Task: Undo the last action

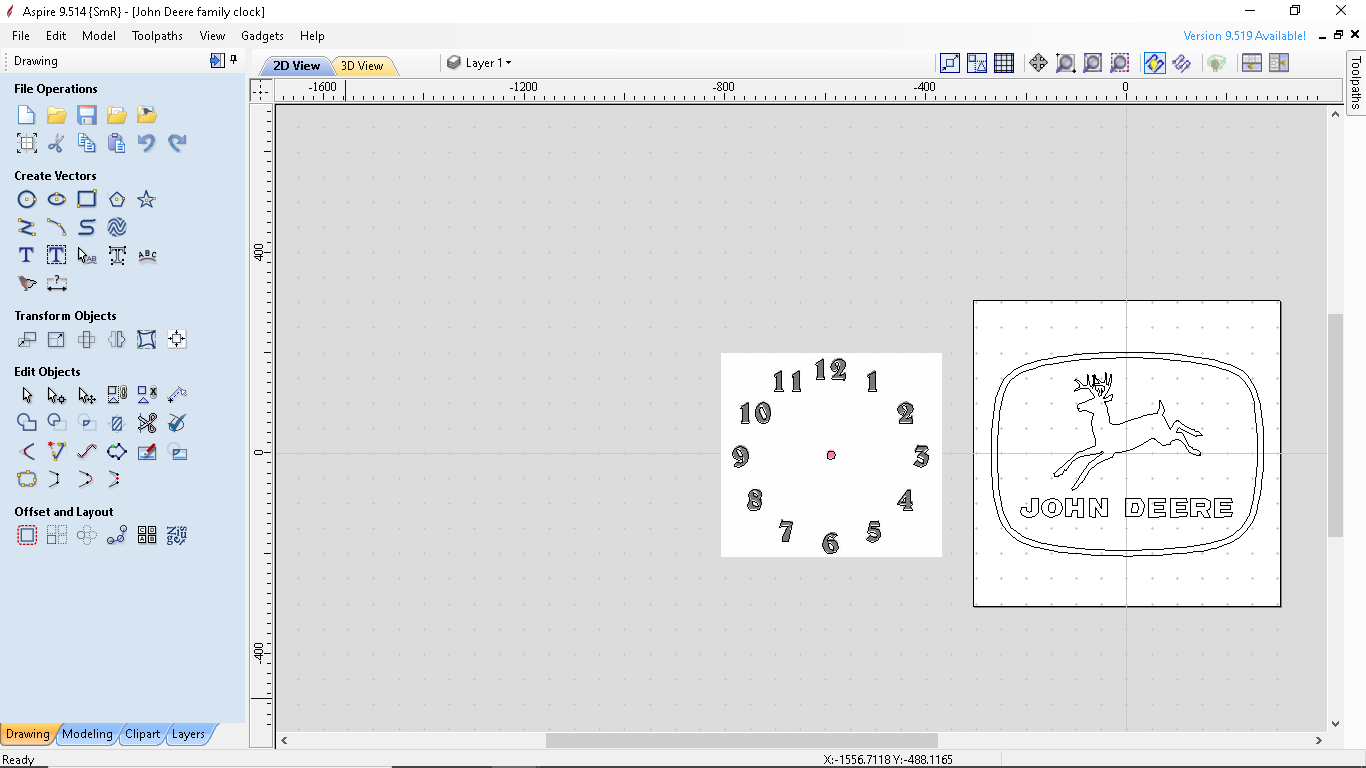Action: click(x=146, y=143)
